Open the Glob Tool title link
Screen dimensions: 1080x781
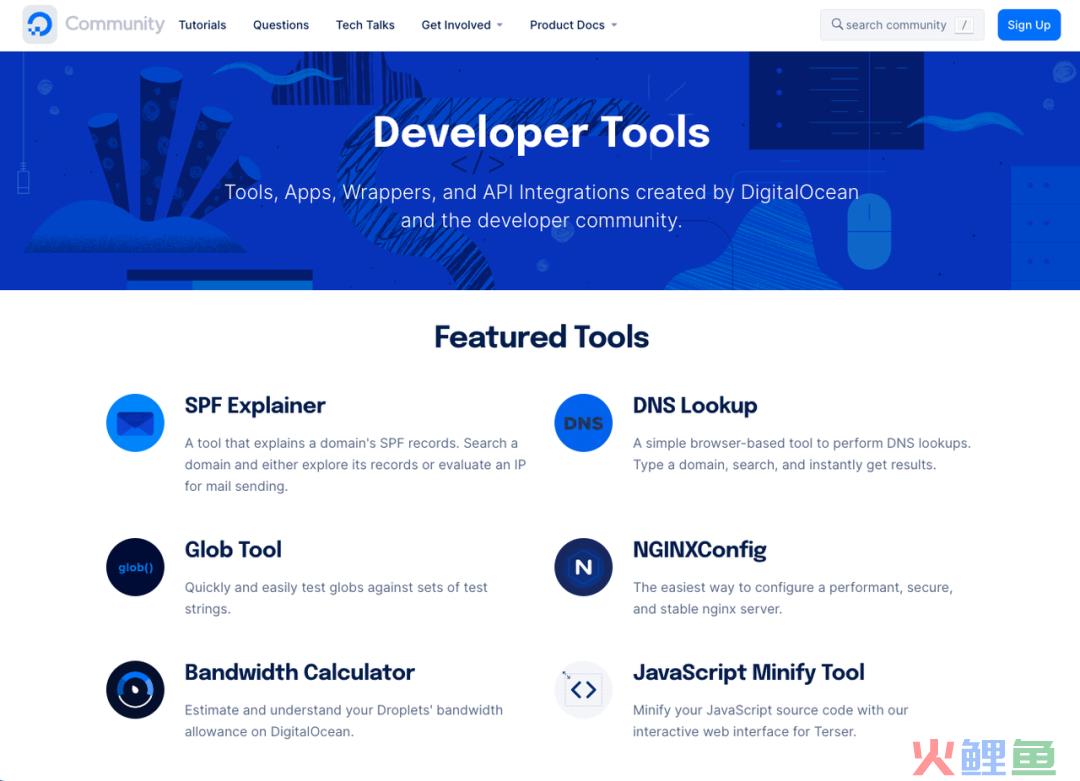tap(233, 549)
